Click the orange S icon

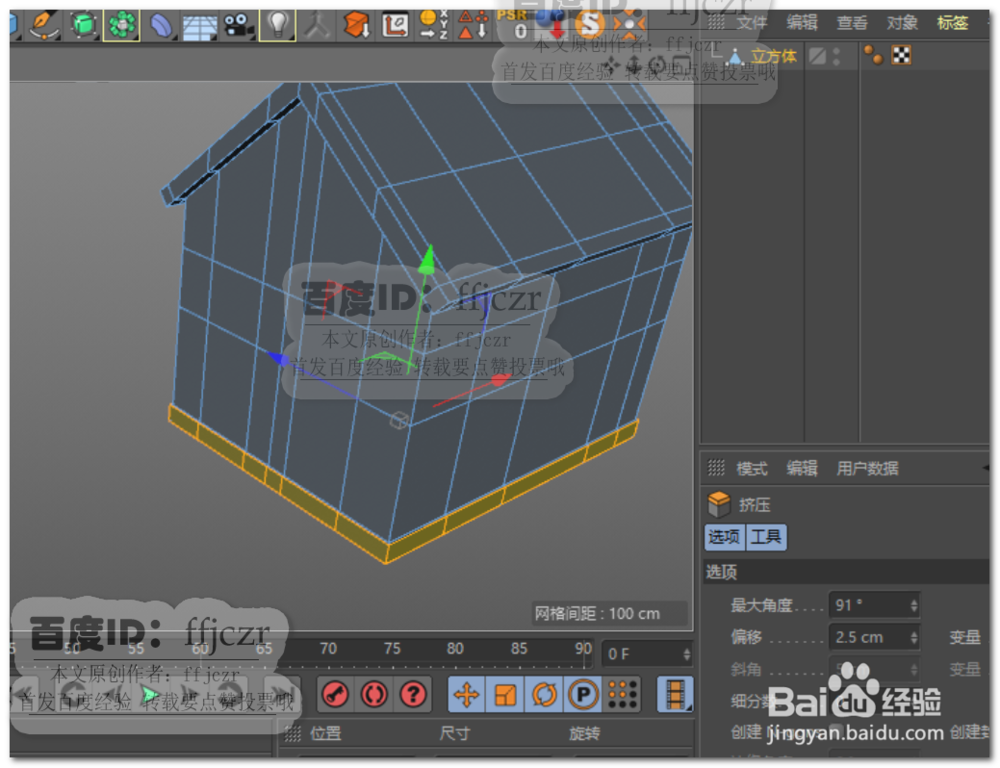click(589, 25)
